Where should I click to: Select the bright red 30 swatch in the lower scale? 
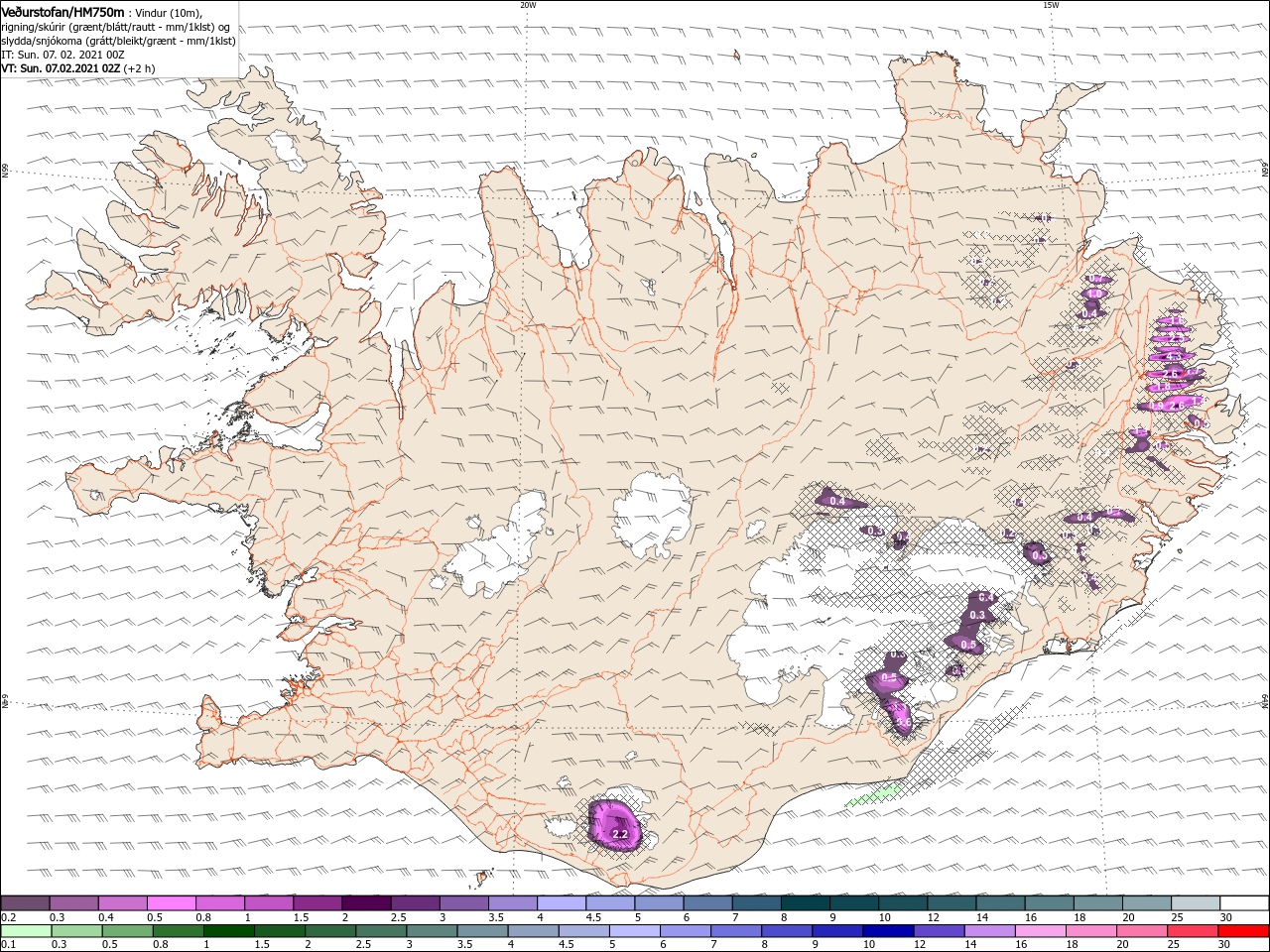point(1243,931)
